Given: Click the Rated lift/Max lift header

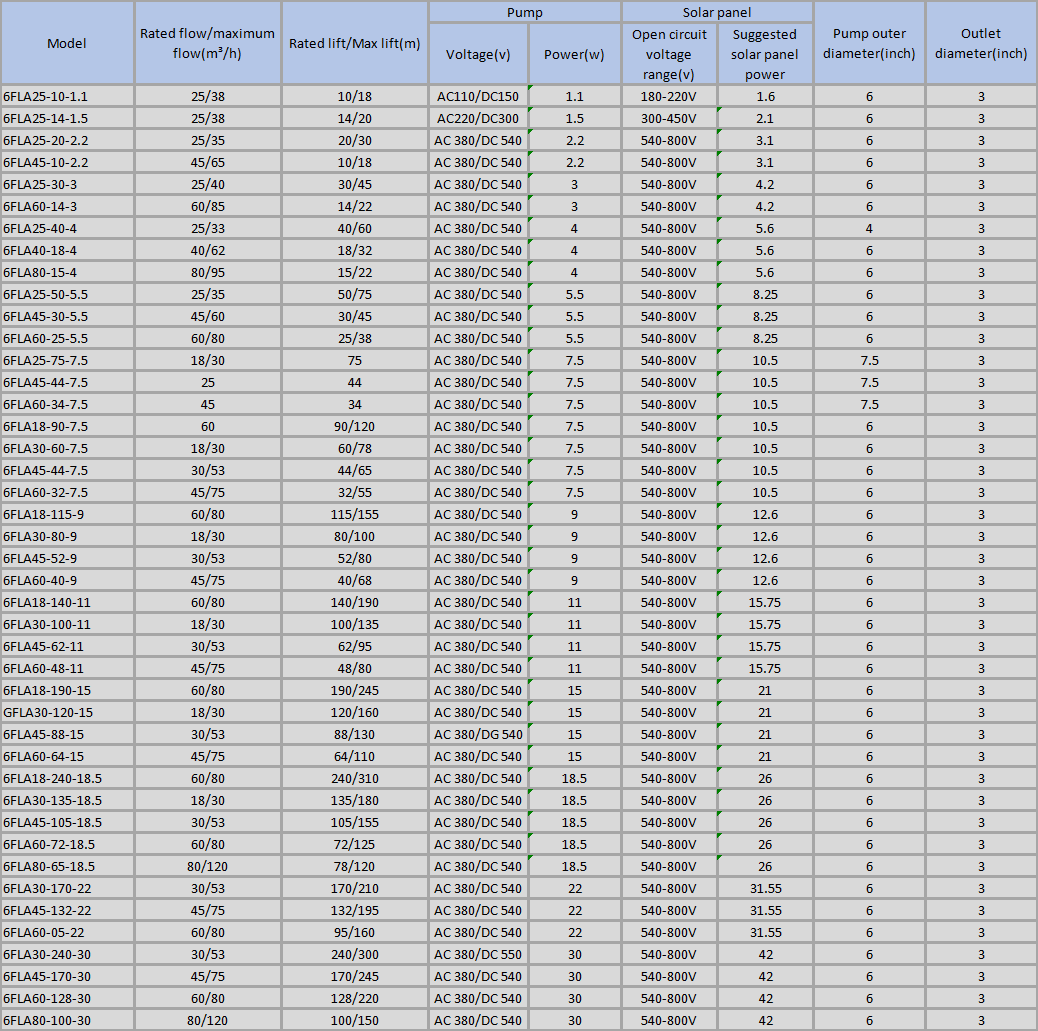Looking at the screenshot, I should tap(355, 43).
